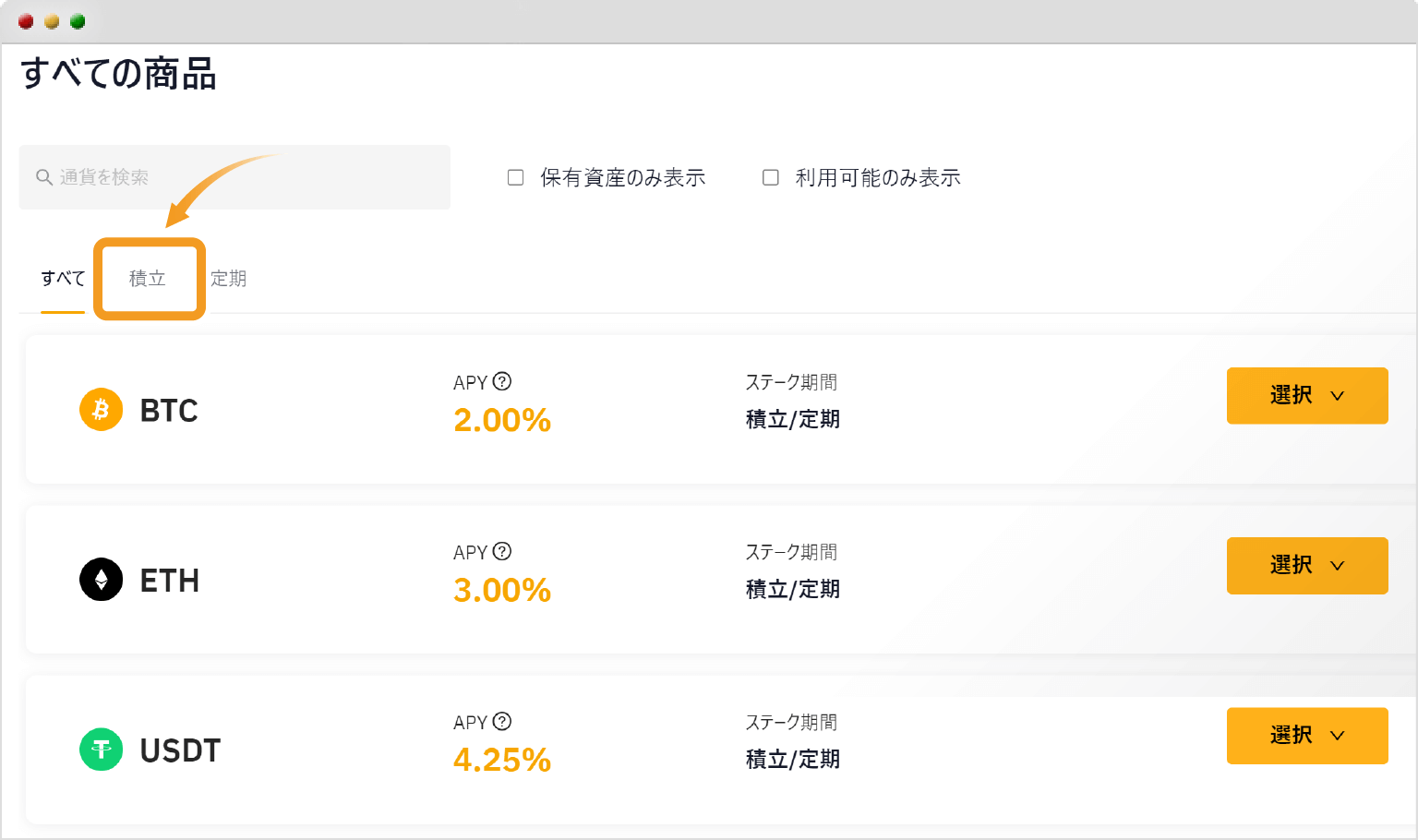Open APY help tooltip for BTC

(502, 381)
